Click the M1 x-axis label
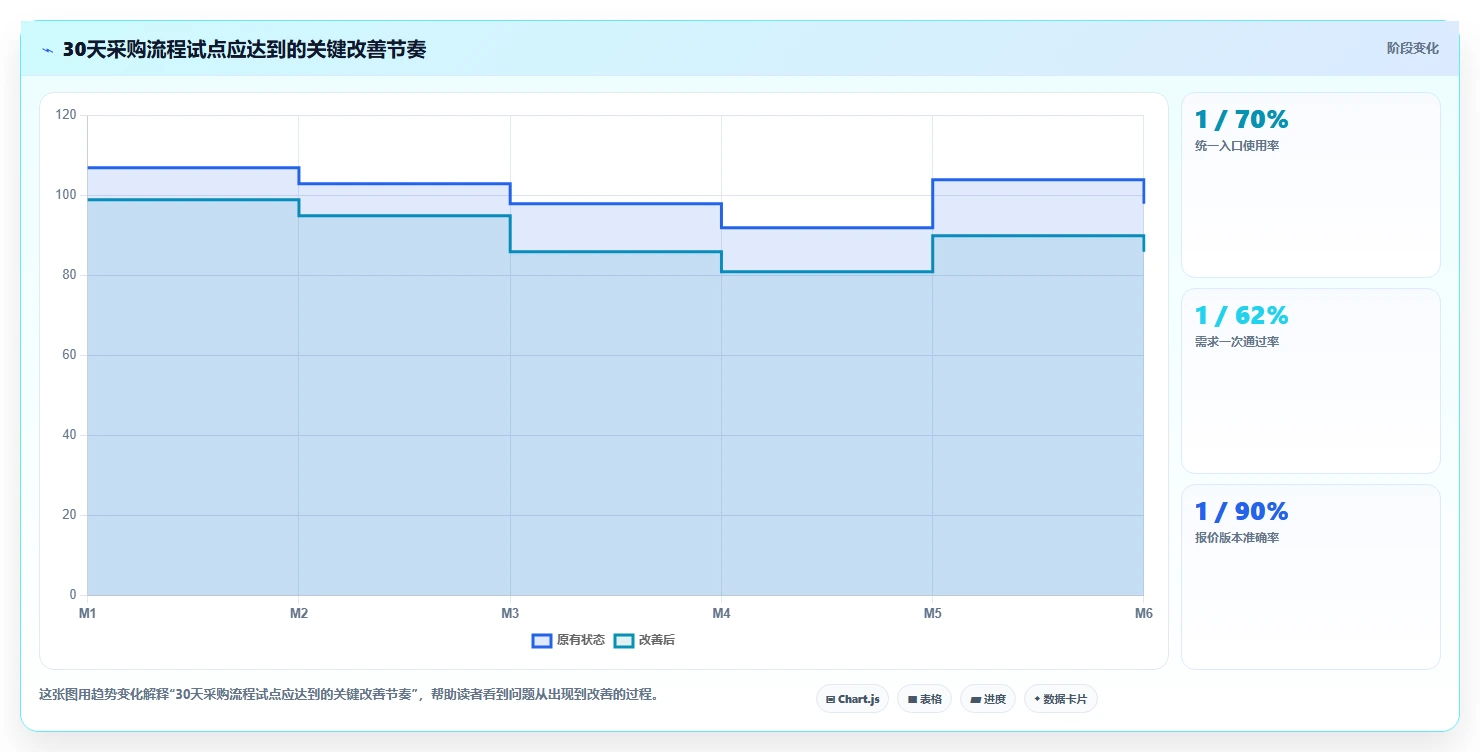1480x752 pixels. (x=87, y=613)
